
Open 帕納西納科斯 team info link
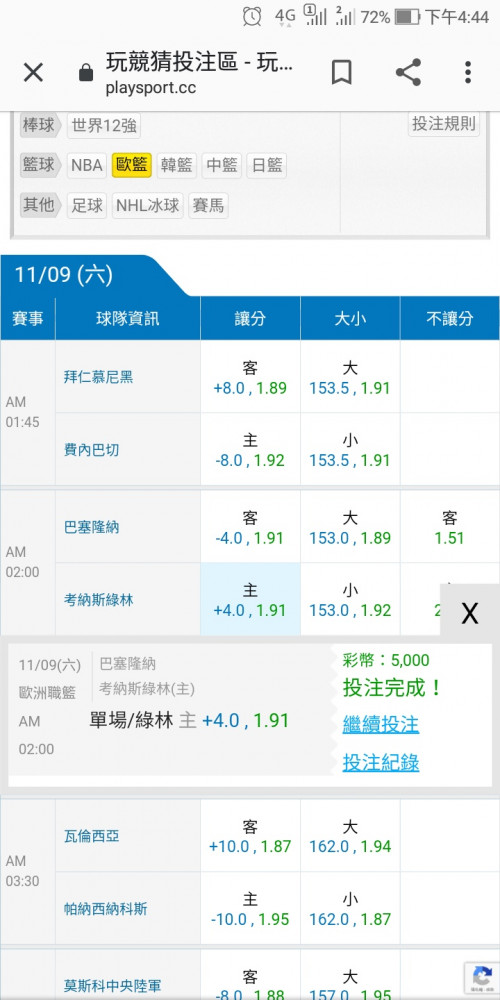pos(105,908)
